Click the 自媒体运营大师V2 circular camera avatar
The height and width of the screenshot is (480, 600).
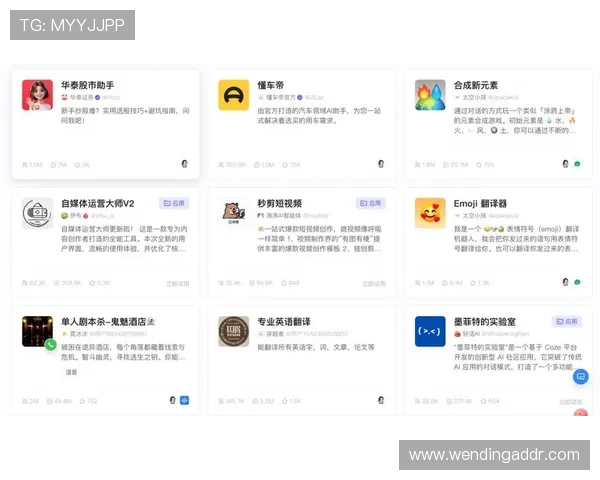(x=37, y=213)
